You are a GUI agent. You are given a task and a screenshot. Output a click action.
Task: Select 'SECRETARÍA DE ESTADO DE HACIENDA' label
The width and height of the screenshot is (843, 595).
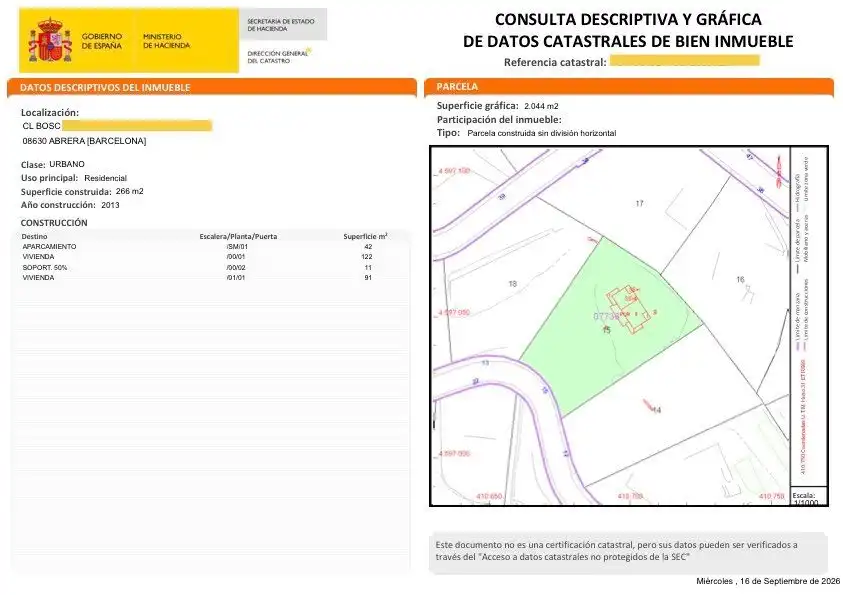tap(281, 25)
